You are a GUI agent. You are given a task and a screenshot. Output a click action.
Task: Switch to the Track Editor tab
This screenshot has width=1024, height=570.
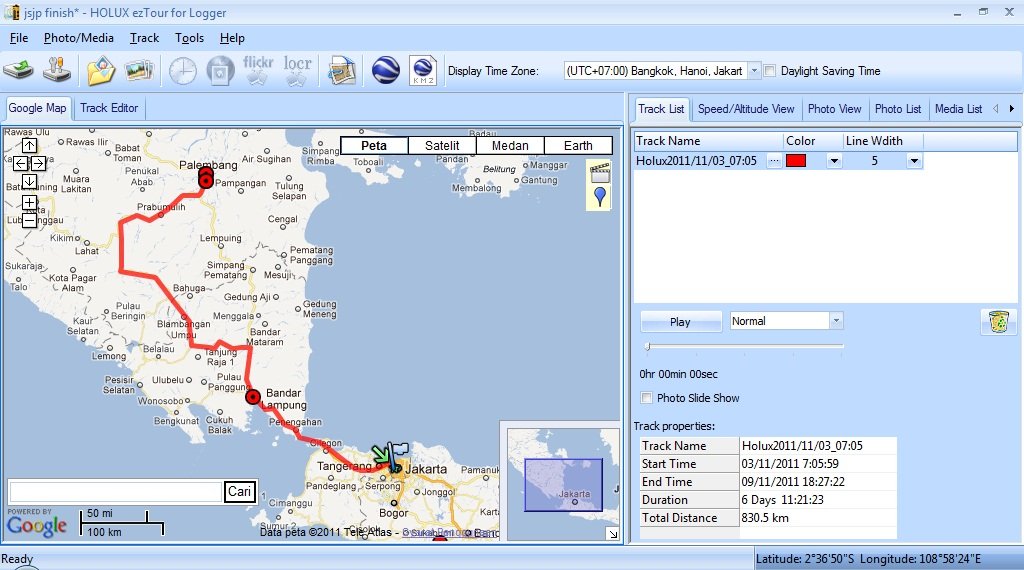click(x=109, y=108)
